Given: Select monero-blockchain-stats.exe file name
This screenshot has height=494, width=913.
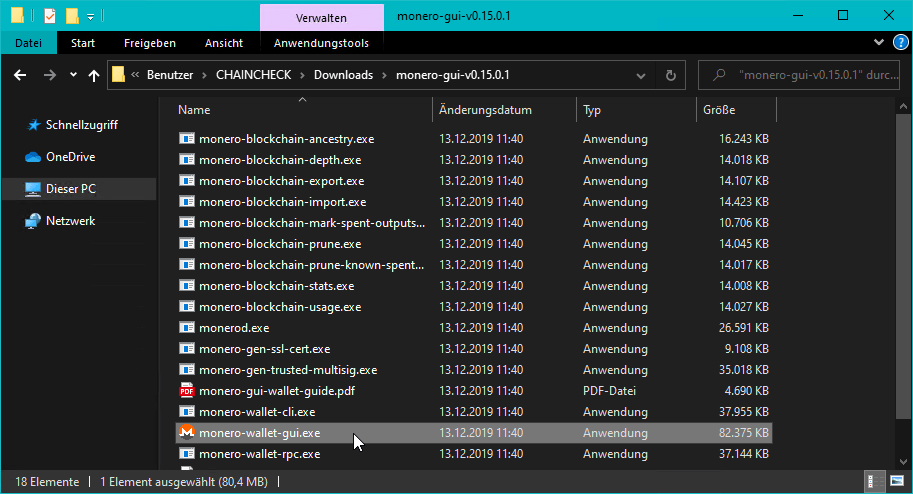Looking at the screenshot, I should [x=277, y=285].
